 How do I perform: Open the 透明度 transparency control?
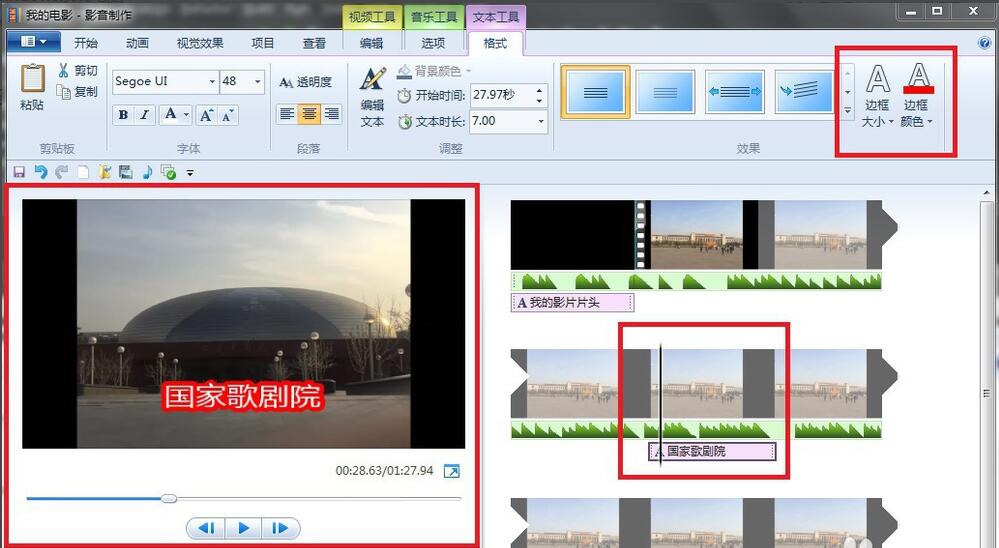click(x=306, y=82)
